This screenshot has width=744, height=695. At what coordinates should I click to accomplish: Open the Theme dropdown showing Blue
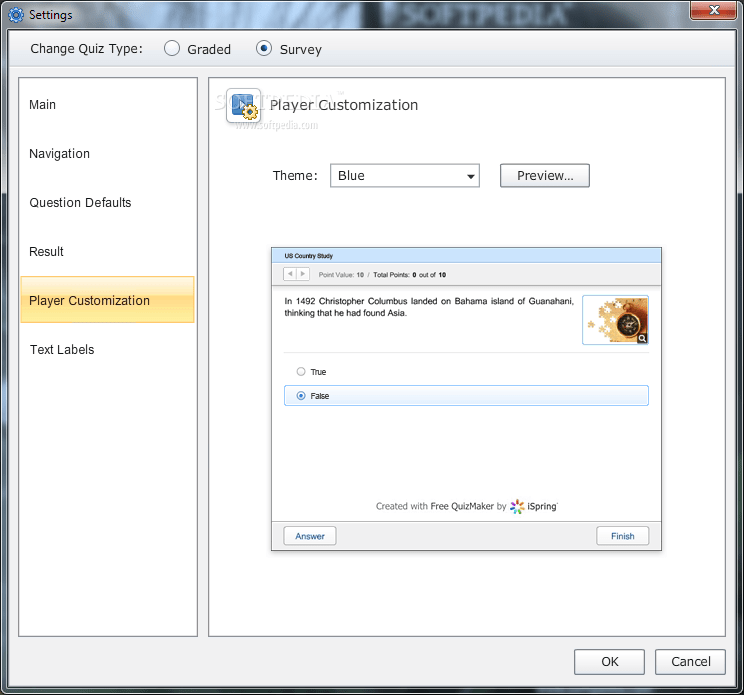point(405,176)
